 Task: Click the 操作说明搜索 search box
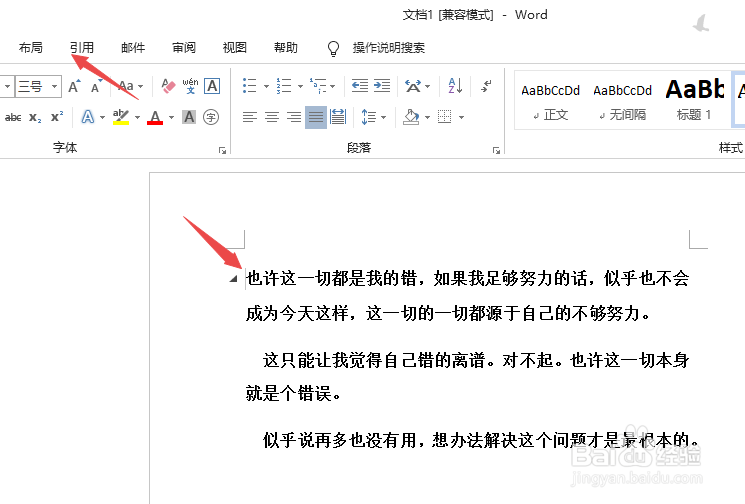[x=389, y=48]
